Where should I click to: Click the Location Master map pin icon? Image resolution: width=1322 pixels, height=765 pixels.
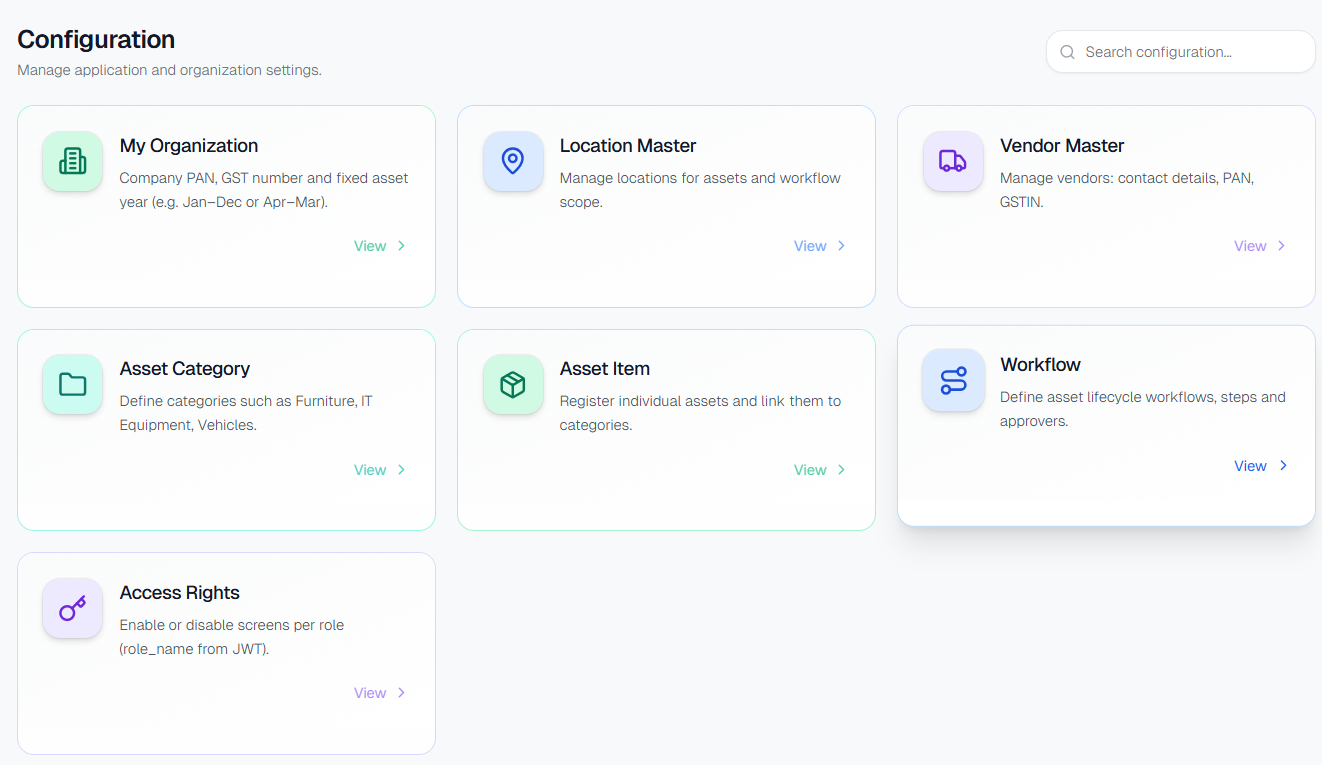[512, 161]
